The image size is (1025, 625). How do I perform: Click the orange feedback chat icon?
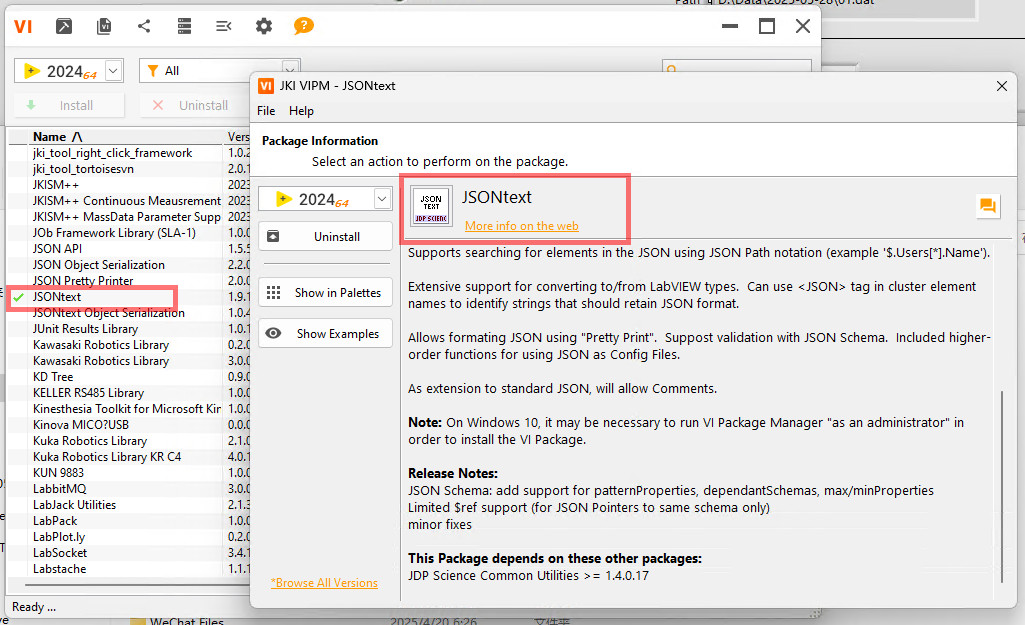[988, 206]
